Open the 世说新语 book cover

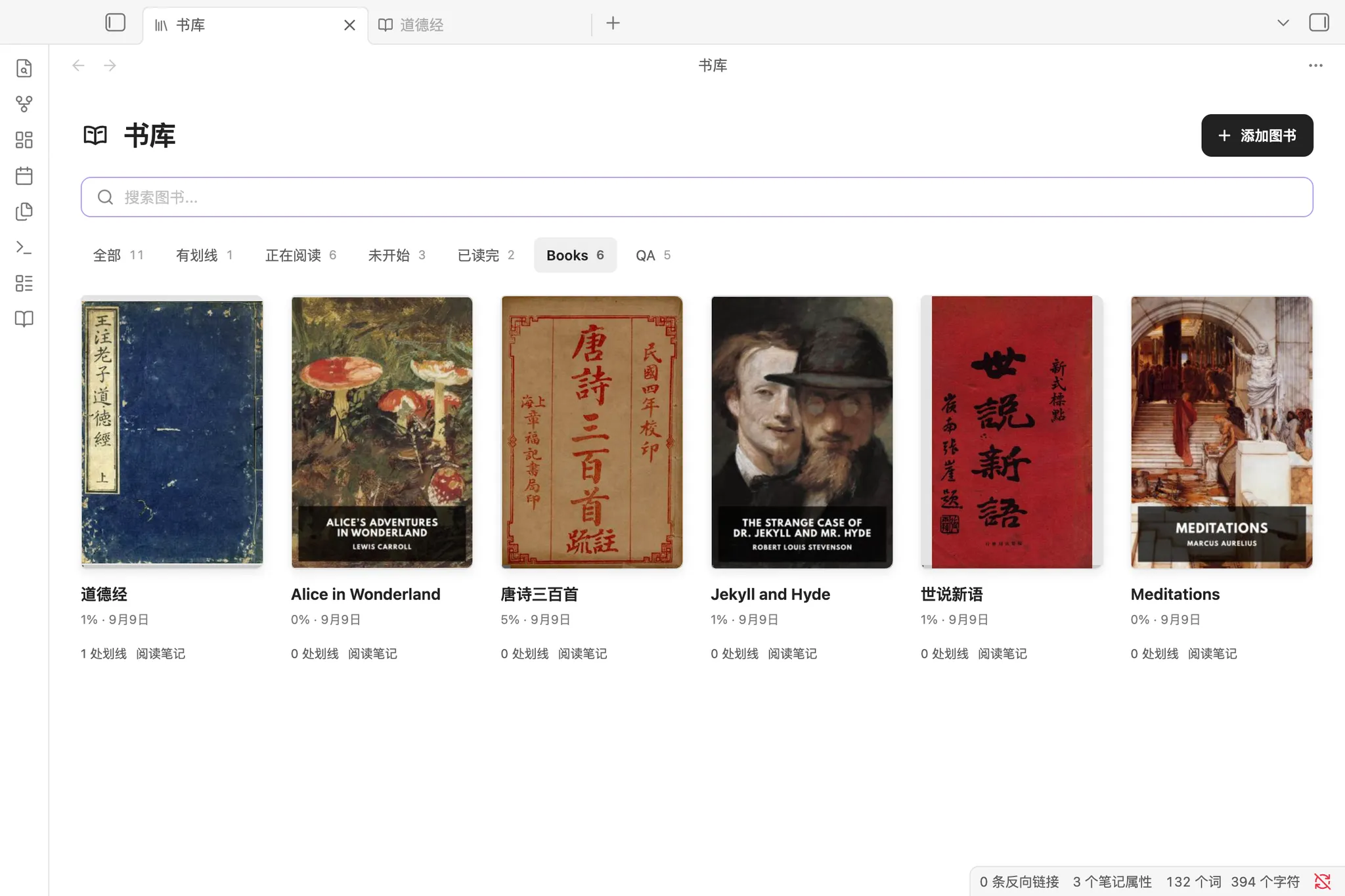pos(1011,432)
